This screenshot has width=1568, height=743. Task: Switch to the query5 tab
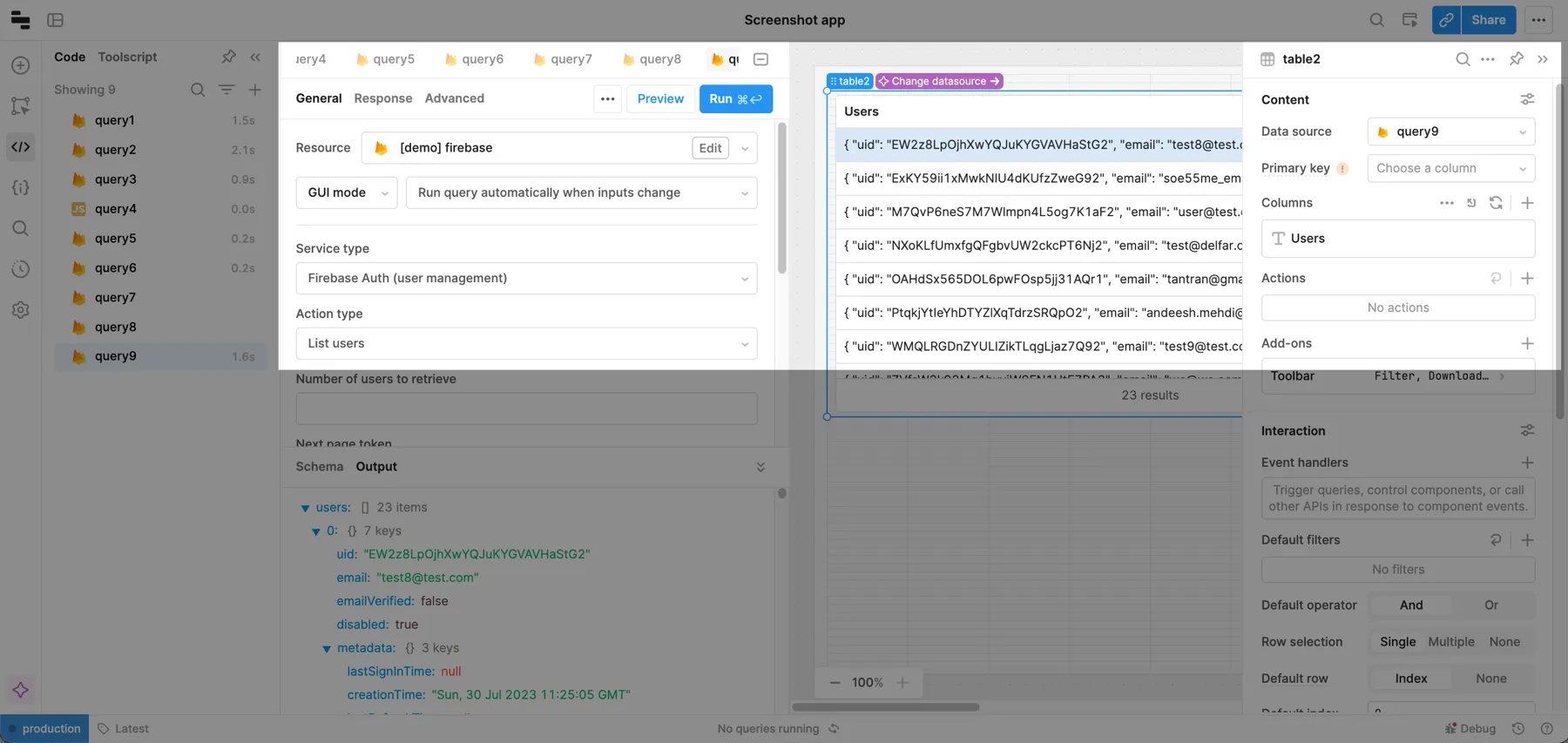pos(386,59)
